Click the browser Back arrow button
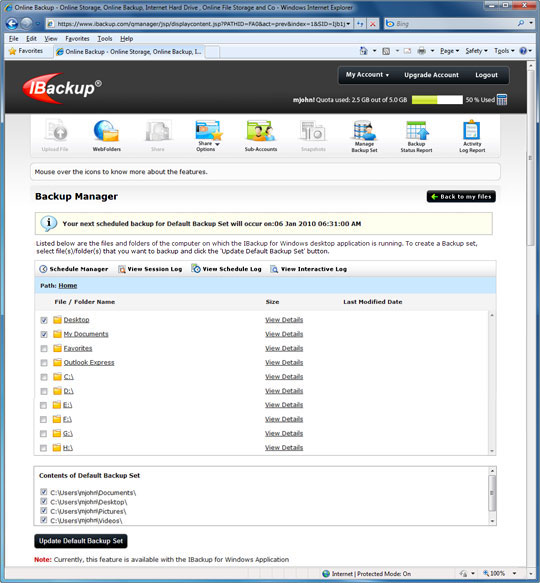 12,24
